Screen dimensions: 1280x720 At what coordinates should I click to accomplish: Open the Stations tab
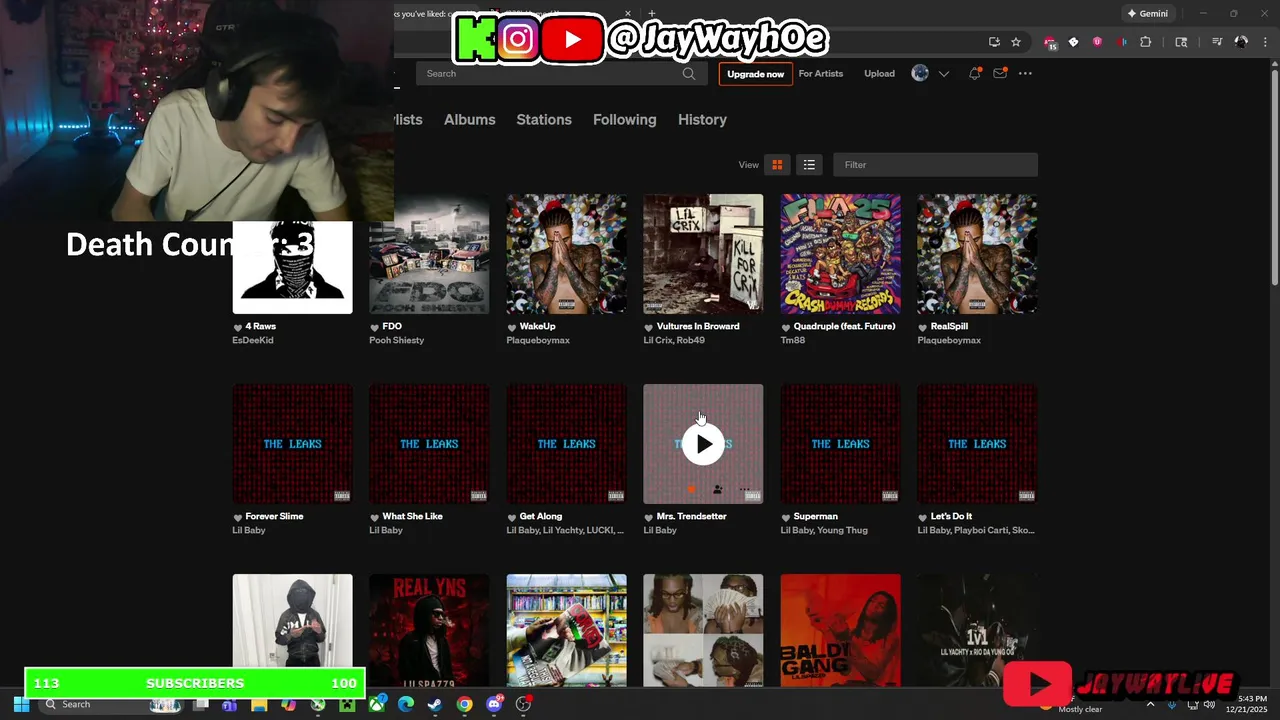coord(544,119)
